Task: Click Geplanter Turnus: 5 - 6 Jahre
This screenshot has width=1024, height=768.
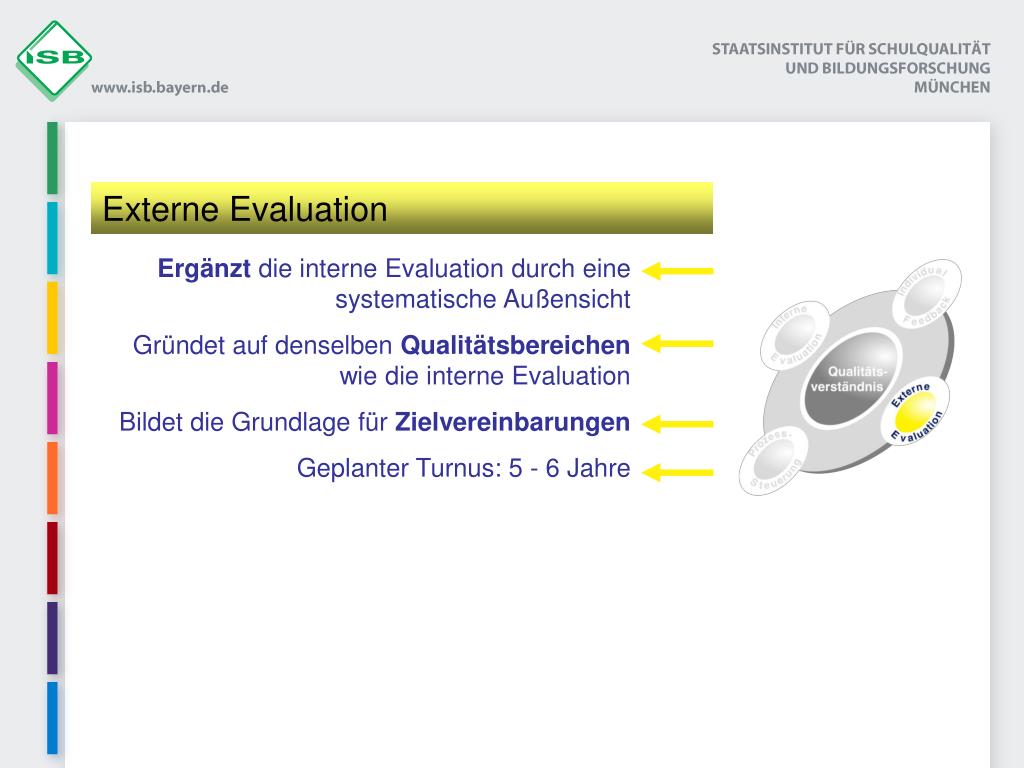Action: [x=464, y=468]
